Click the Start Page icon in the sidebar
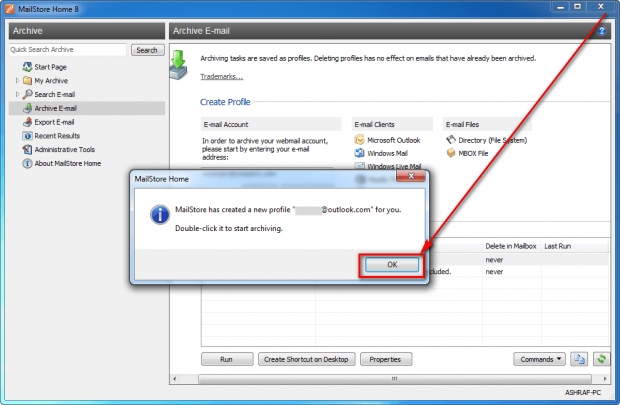The width and height of the screenshot is (620, 405). [27, 67]
